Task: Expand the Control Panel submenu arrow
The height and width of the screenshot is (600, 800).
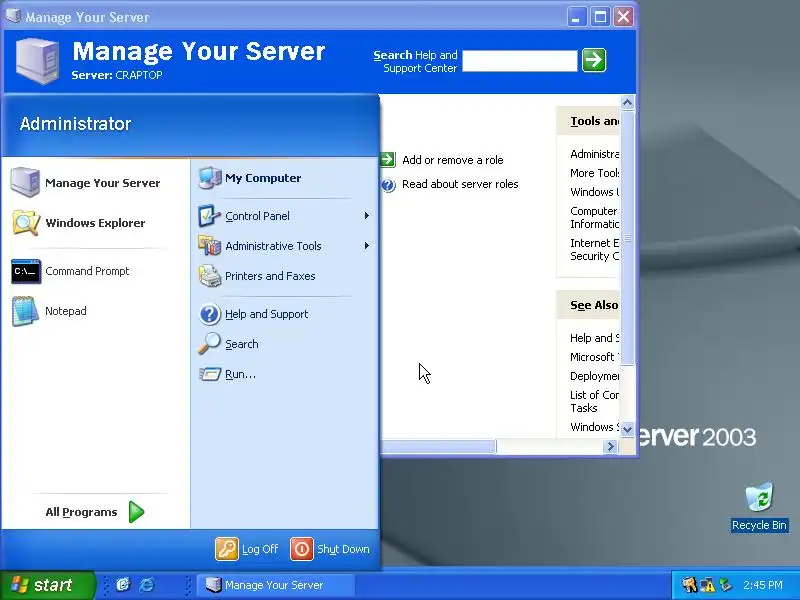Action: tap(366, 216)
